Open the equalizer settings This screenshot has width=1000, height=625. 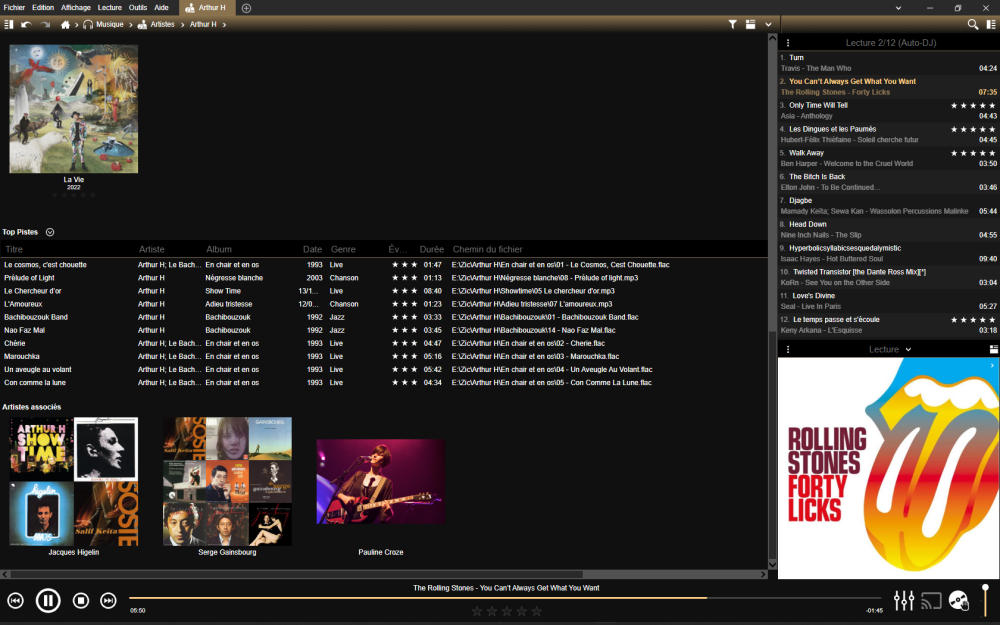904,600
